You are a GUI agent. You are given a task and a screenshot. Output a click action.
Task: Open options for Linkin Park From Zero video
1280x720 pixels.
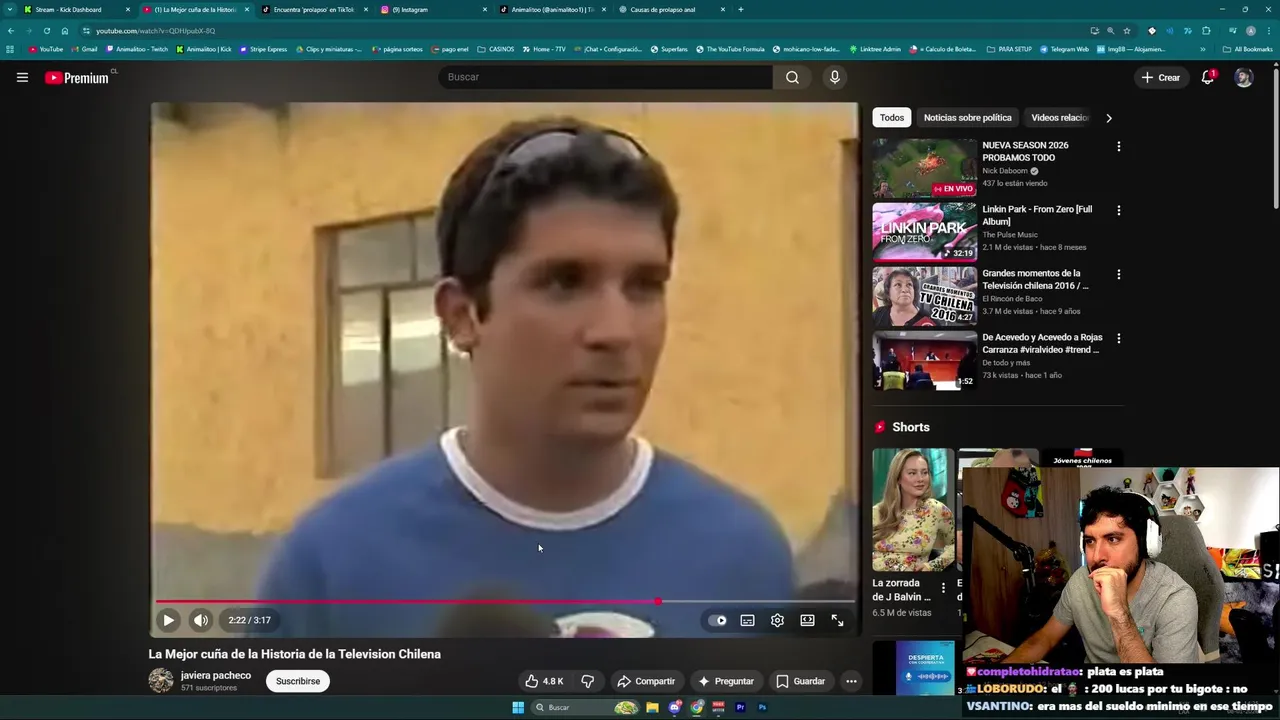[1118, 210]
